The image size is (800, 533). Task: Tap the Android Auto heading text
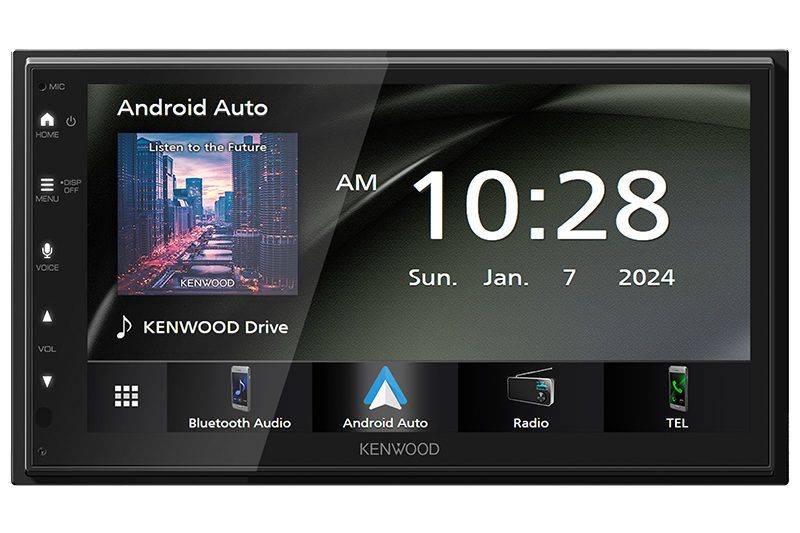192,107
